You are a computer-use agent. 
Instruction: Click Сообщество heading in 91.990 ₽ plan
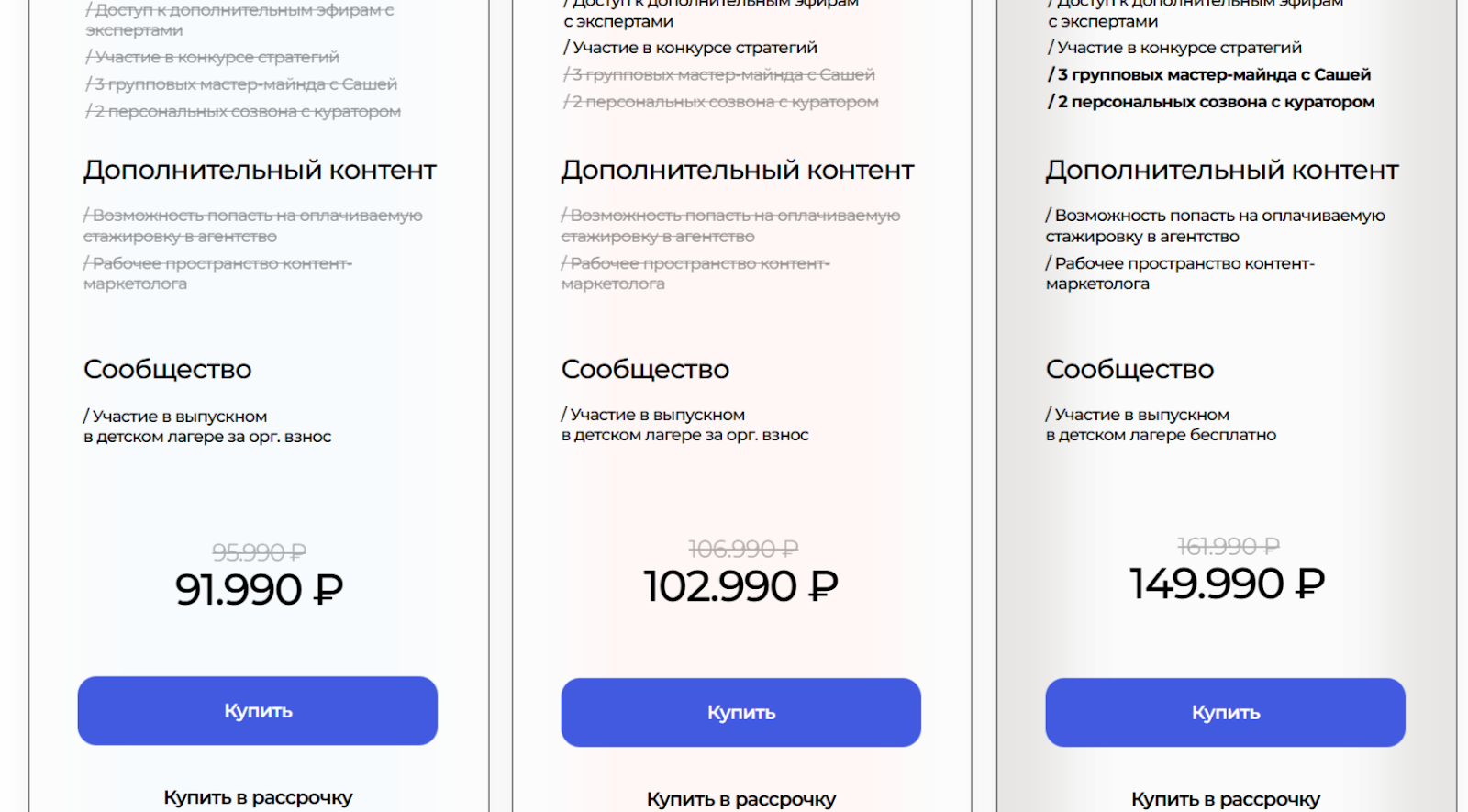click(168, 369)
